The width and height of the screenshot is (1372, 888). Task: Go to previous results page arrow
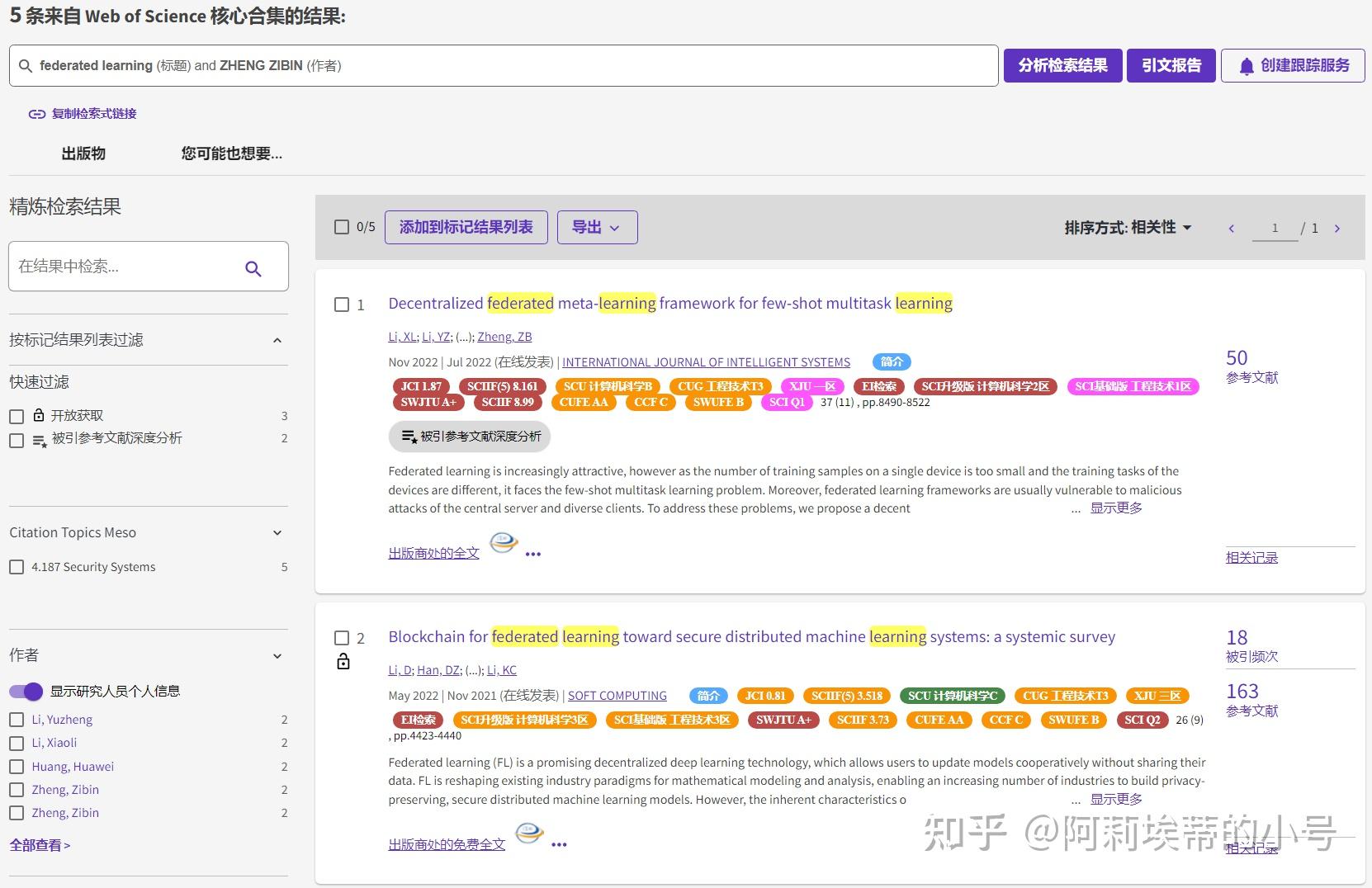click(1232, 229)
